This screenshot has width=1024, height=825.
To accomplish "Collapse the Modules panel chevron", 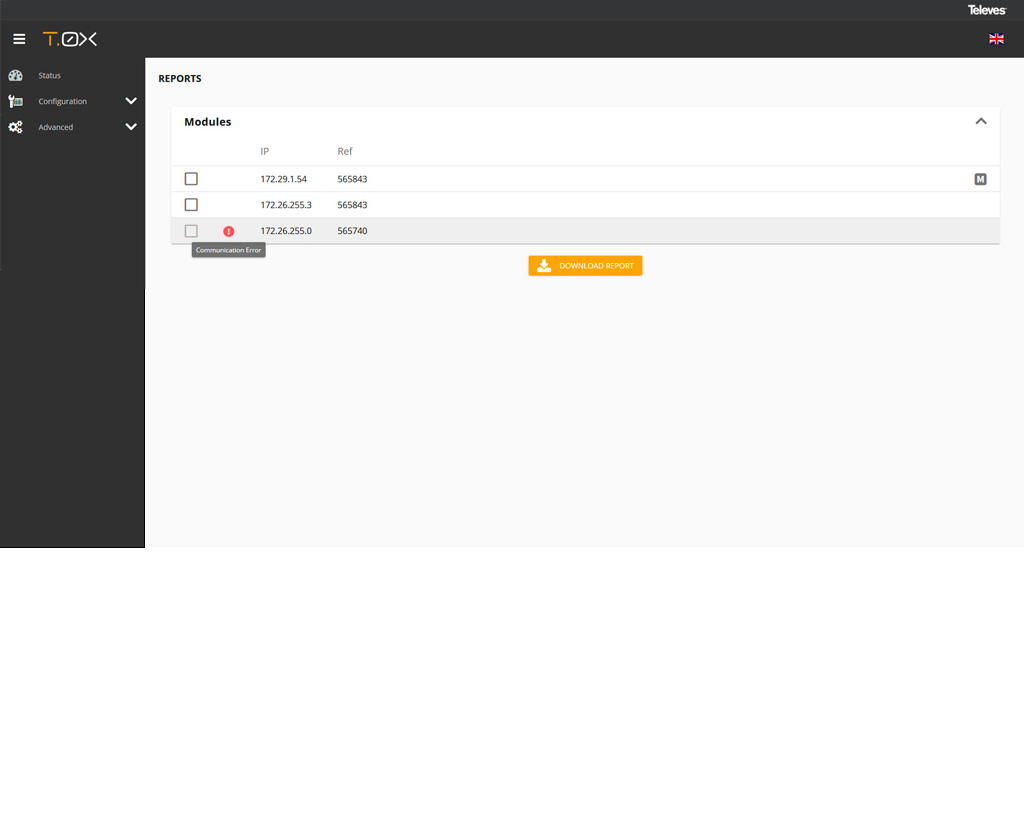I will 981,121.
